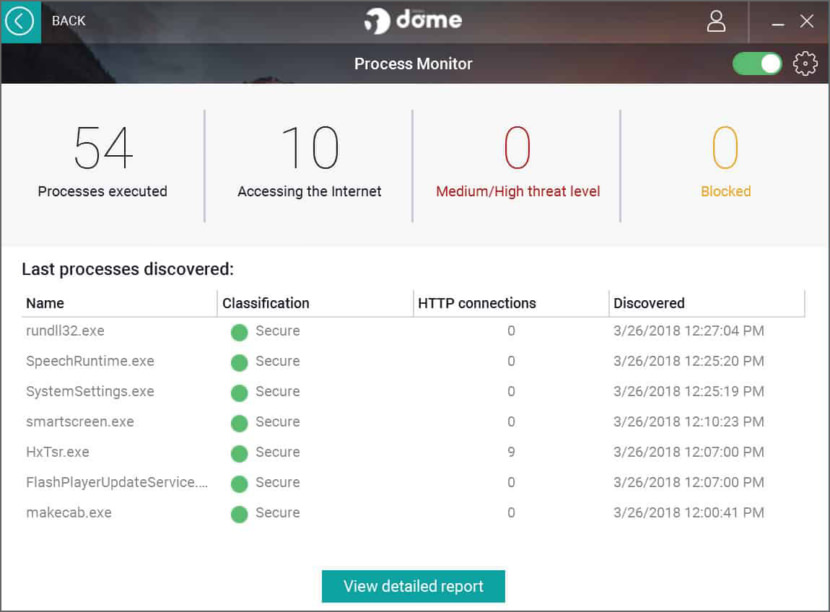This screenshot has width=830, height=612.
Task: Click the Last processes discovered heading
Action: pyautogui.click(x=128, y=269)
